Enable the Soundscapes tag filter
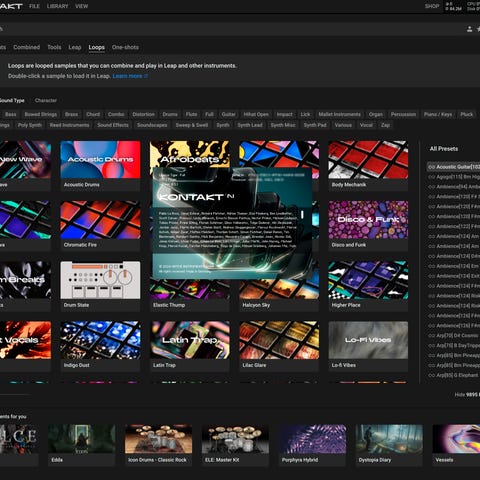 (x=152, y=125)
